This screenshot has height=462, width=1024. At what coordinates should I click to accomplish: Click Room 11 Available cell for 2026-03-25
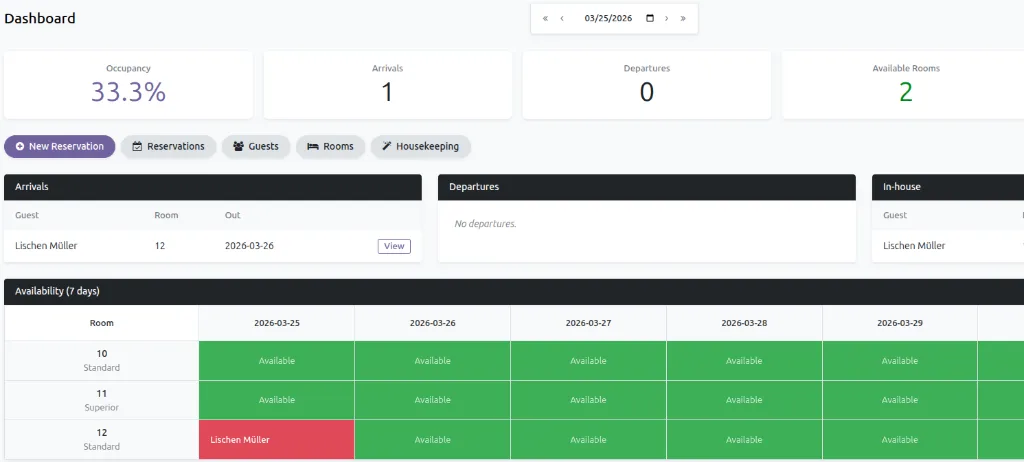point(277,400)
